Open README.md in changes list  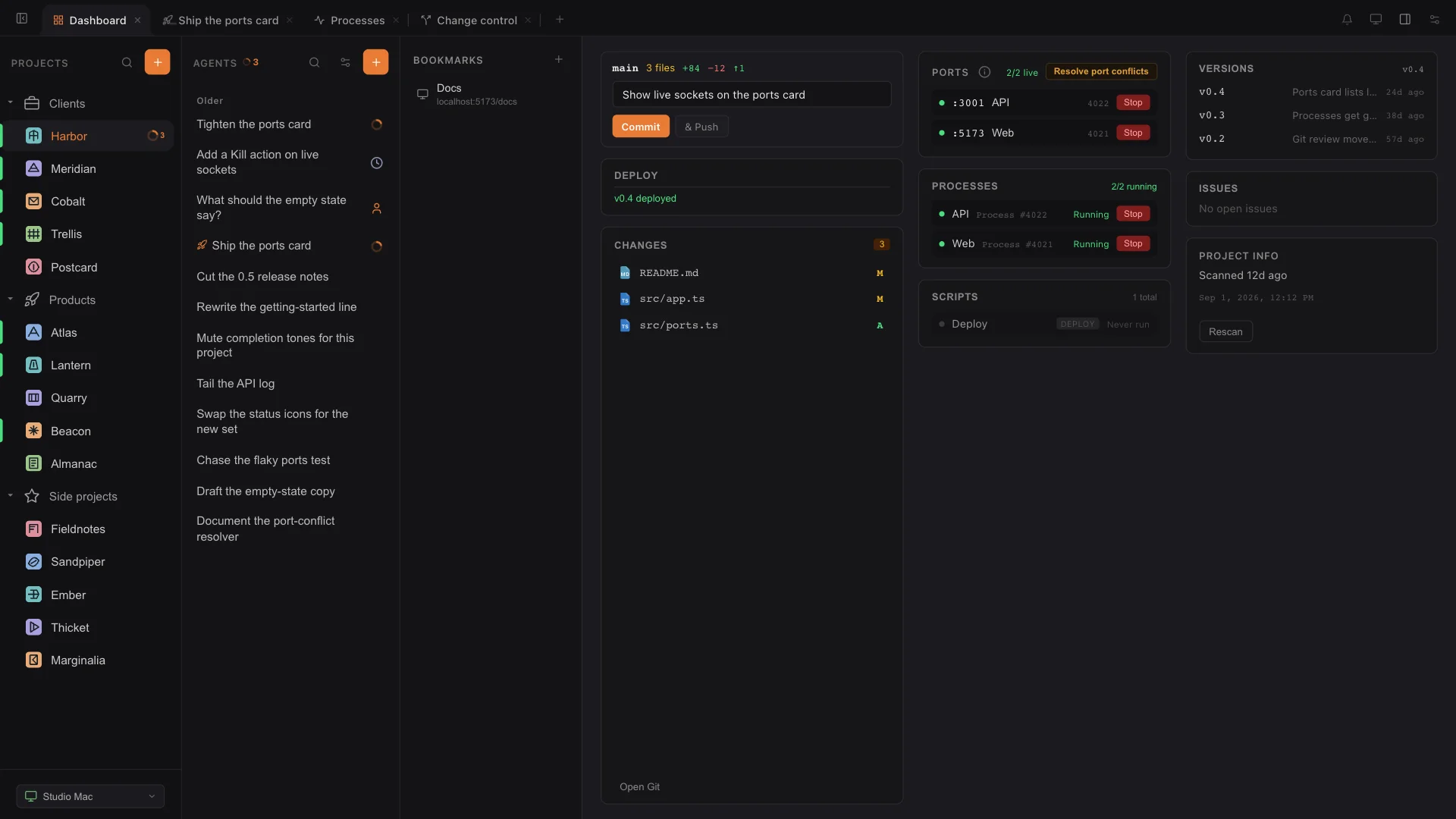[x=752, y=273]
